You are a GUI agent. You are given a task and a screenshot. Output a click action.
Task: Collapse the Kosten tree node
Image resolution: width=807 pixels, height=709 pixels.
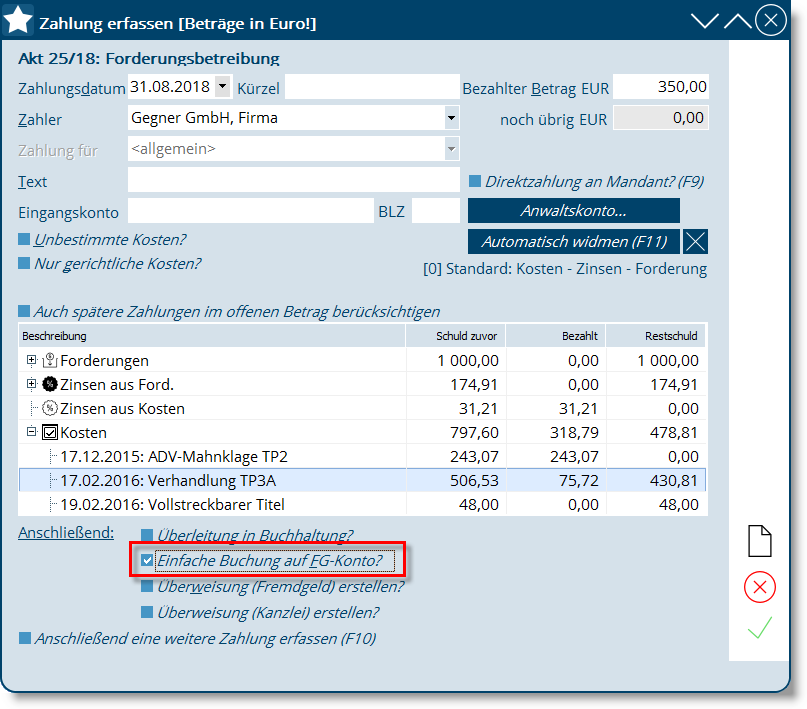pos(31,432)
